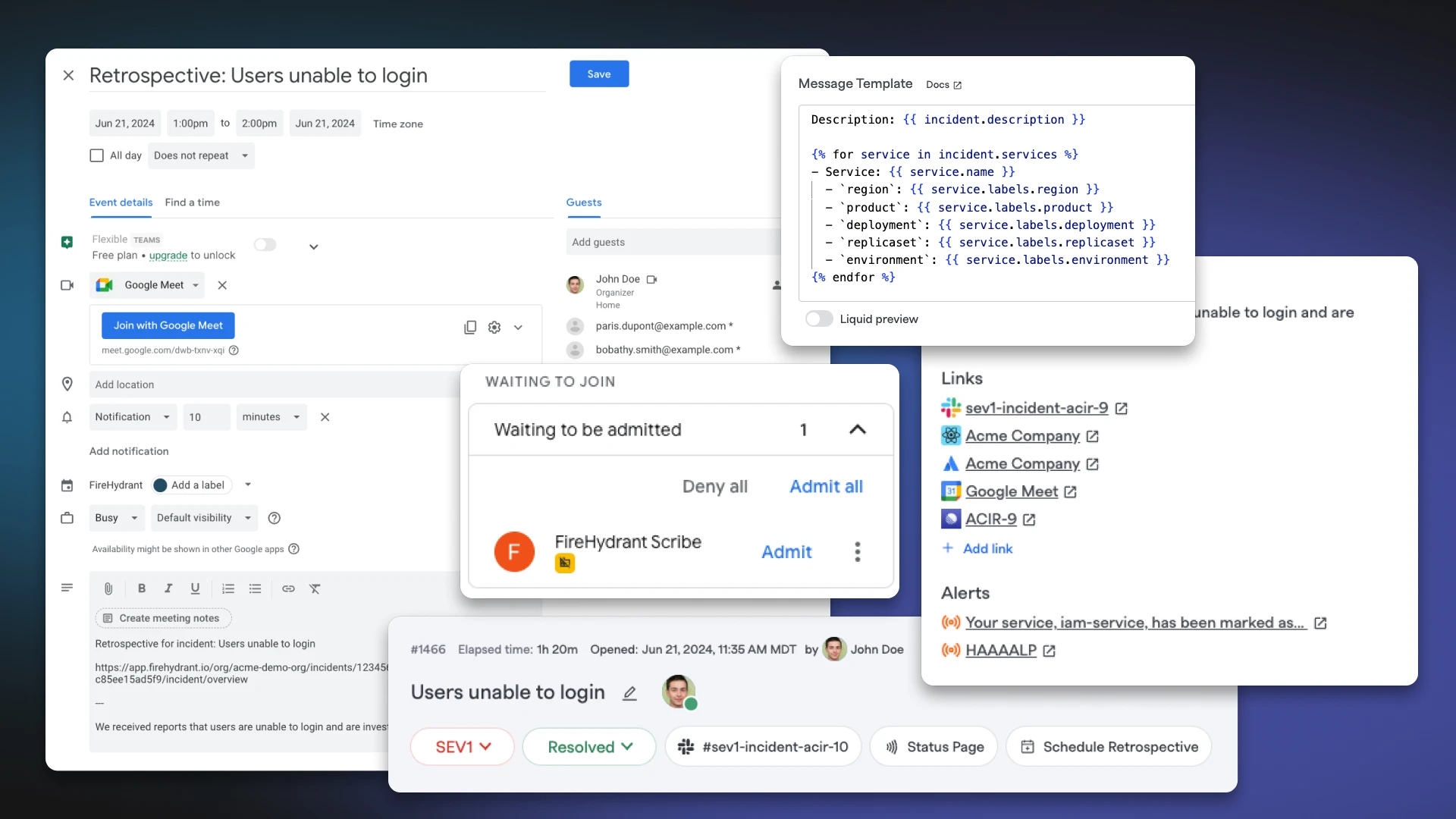Click the remove formatting icon
This screenshot has height=819, width=1456.
315,588
